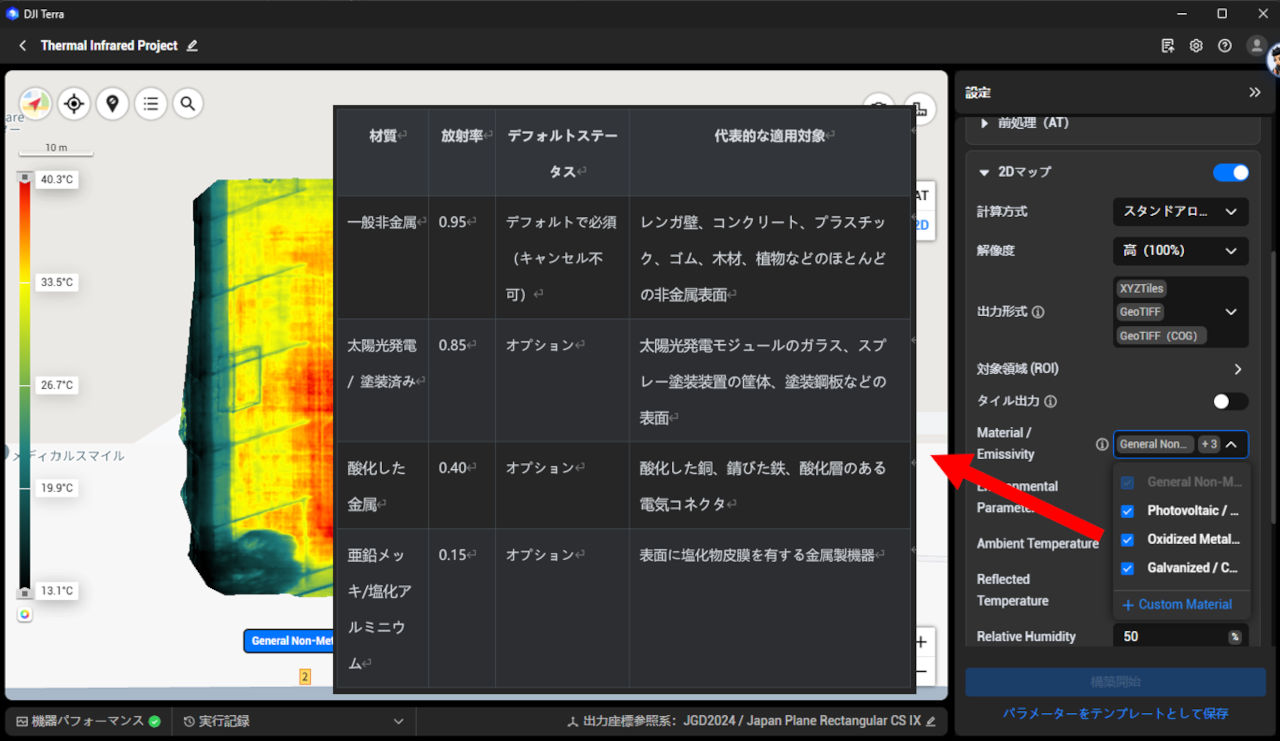Collapse the 設定 panel with the double arrow
Screen dimensions: 1280x741
pyautogui.click(x=1255, y=92)
